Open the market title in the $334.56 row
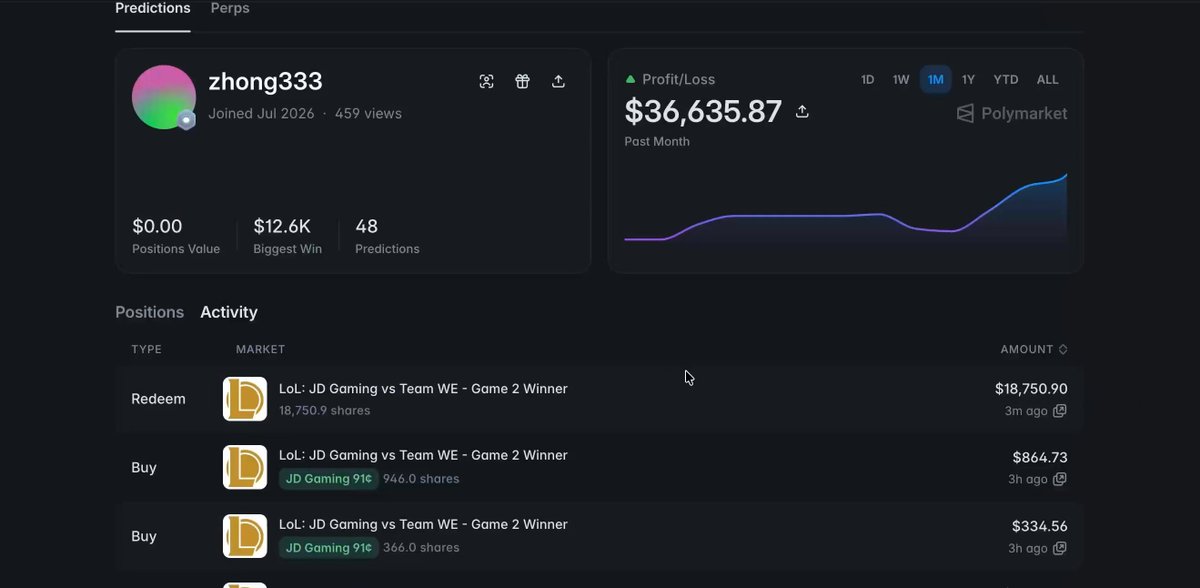The image size is (1200, 588). coord(423,524)
